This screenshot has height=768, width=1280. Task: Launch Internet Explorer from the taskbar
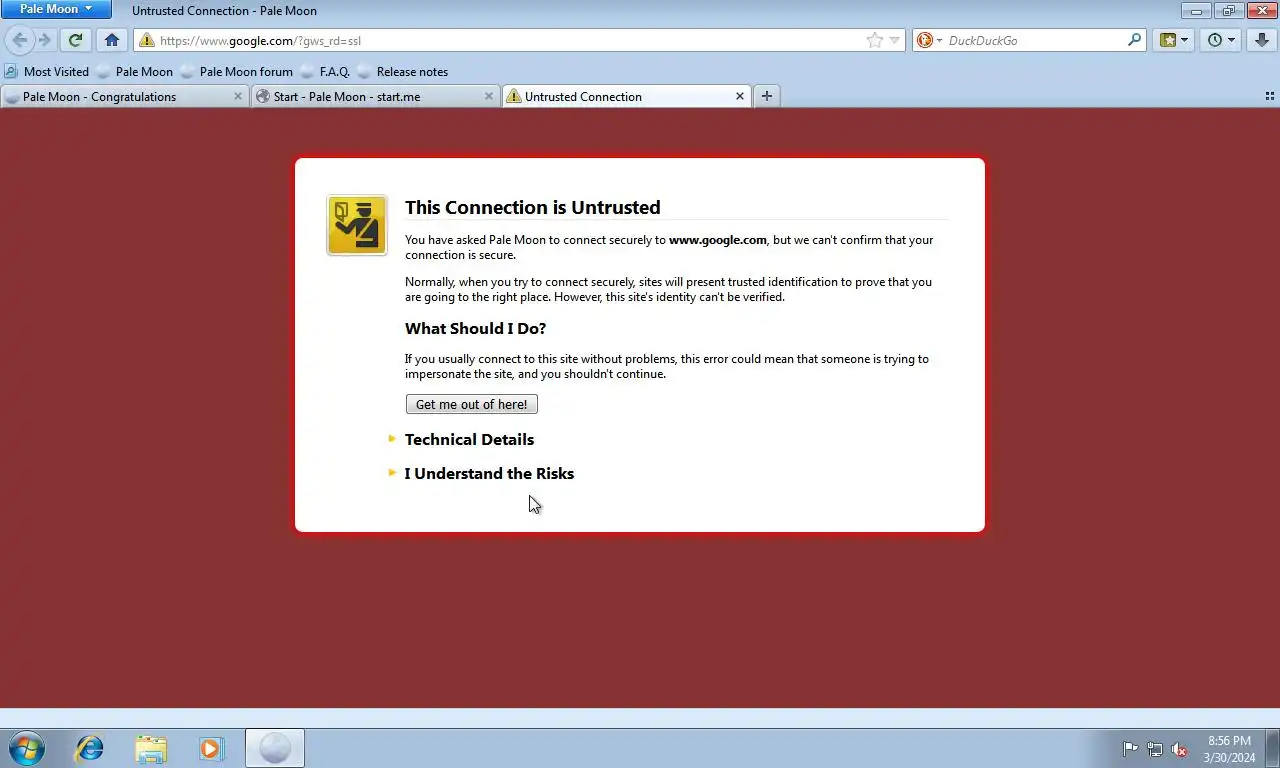pyautogui.click(x=90, y=748)
